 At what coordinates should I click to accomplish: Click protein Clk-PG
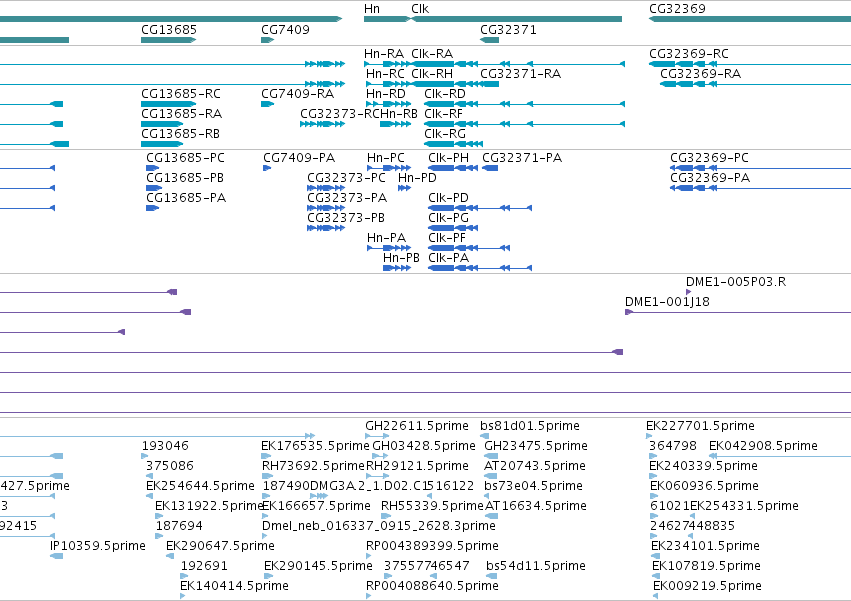point(448,218)
